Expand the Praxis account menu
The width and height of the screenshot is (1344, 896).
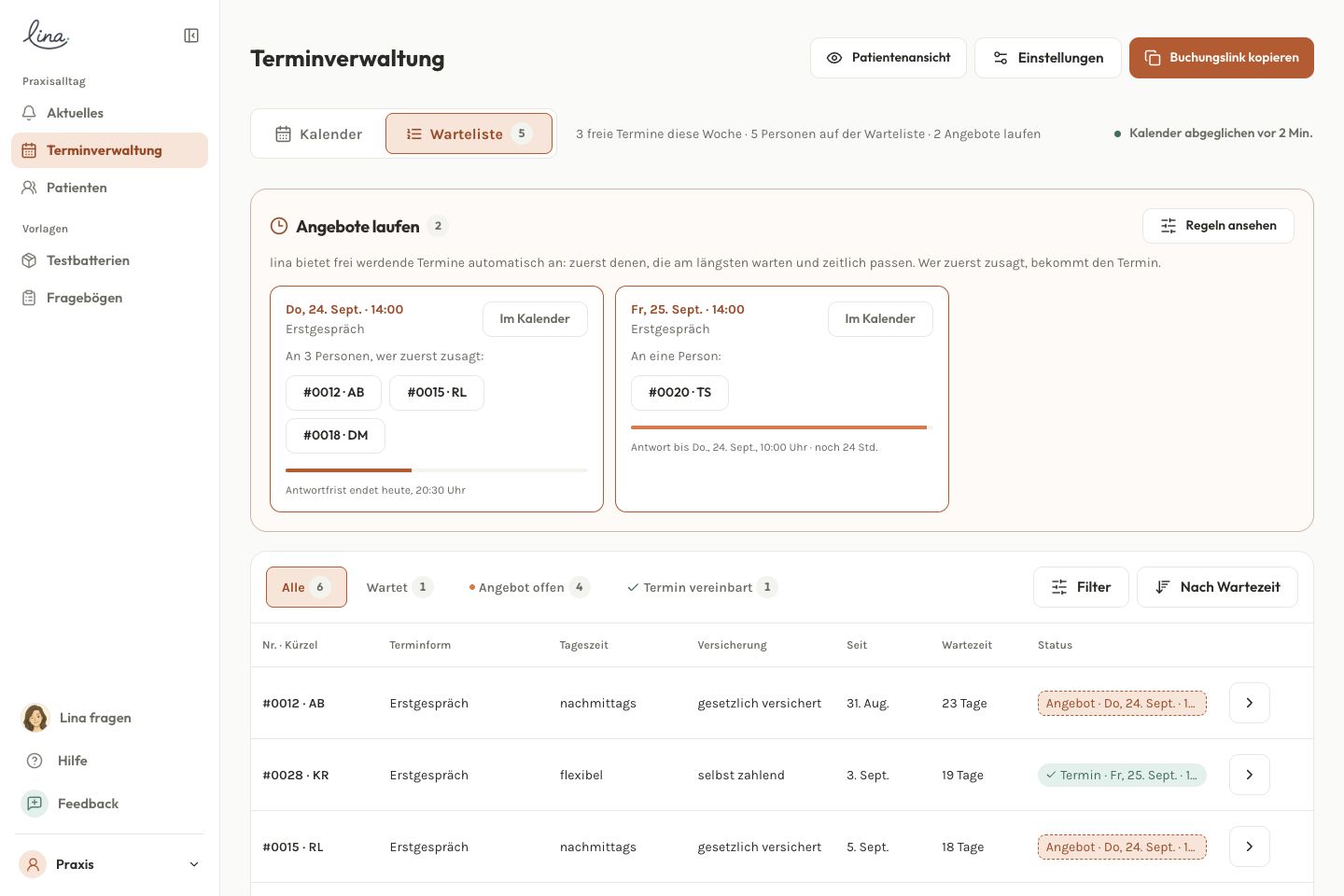coord(109,864)
